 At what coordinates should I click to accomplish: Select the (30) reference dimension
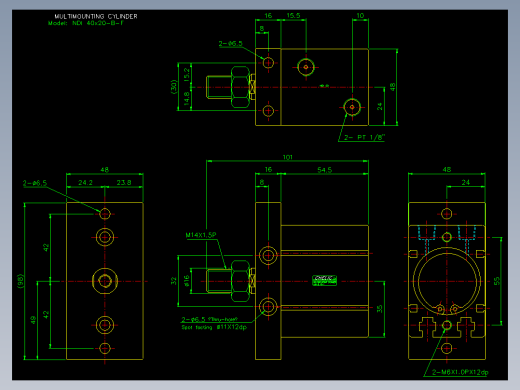[x=174, y=87]
